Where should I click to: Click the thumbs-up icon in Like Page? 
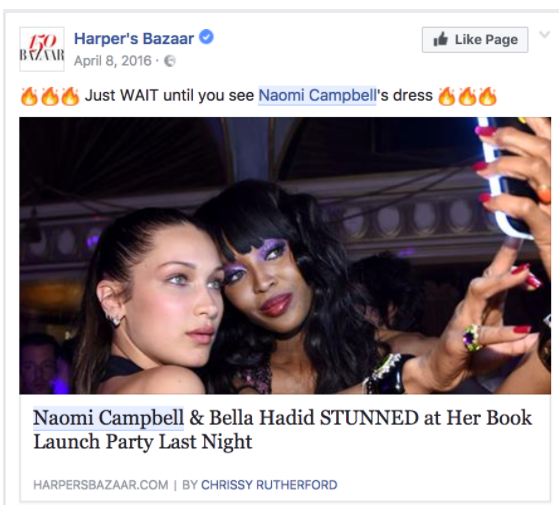[x=440, y=39]
